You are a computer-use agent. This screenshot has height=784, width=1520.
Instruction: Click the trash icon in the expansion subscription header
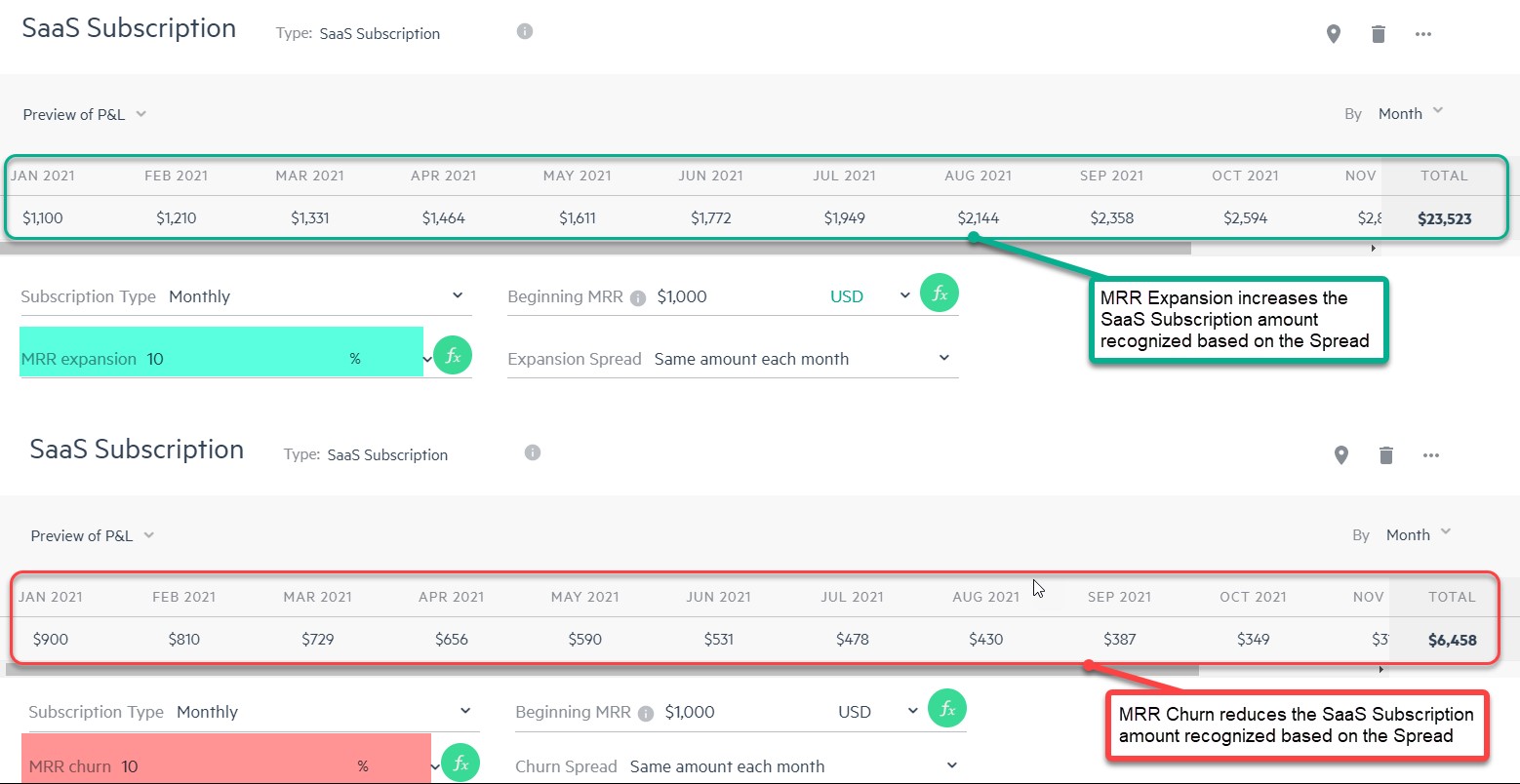click(x=1378, y=34)
